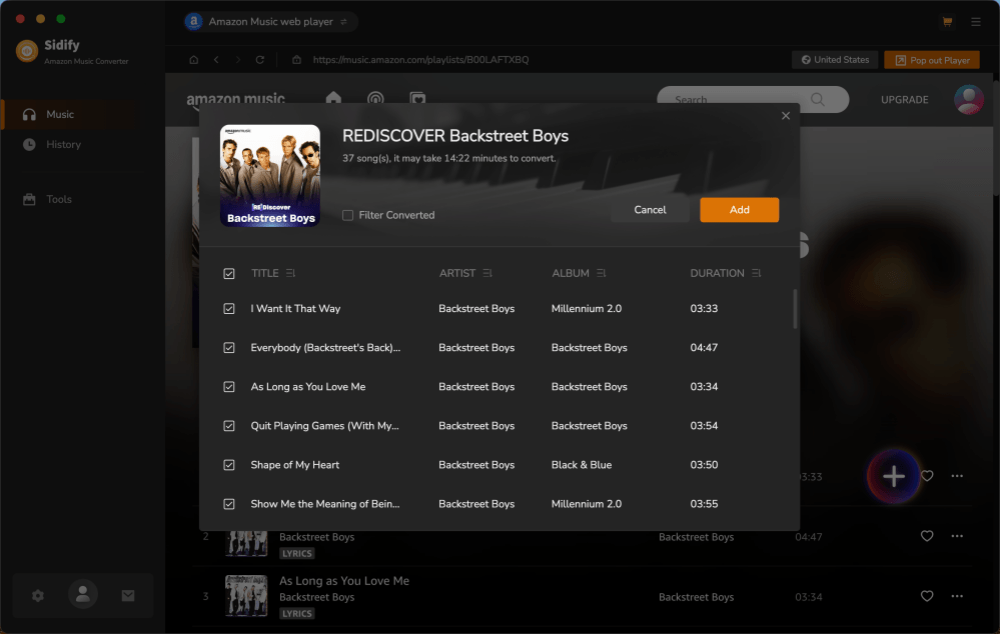
Task: Click the REDISCOVER Backstreet Boys cover thumbnail
Action: point(270,175)
